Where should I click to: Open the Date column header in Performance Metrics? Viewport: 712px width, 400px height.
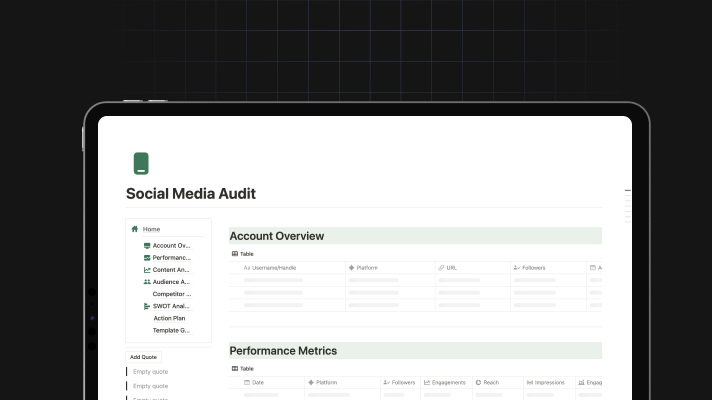click(x=257, y=382)
